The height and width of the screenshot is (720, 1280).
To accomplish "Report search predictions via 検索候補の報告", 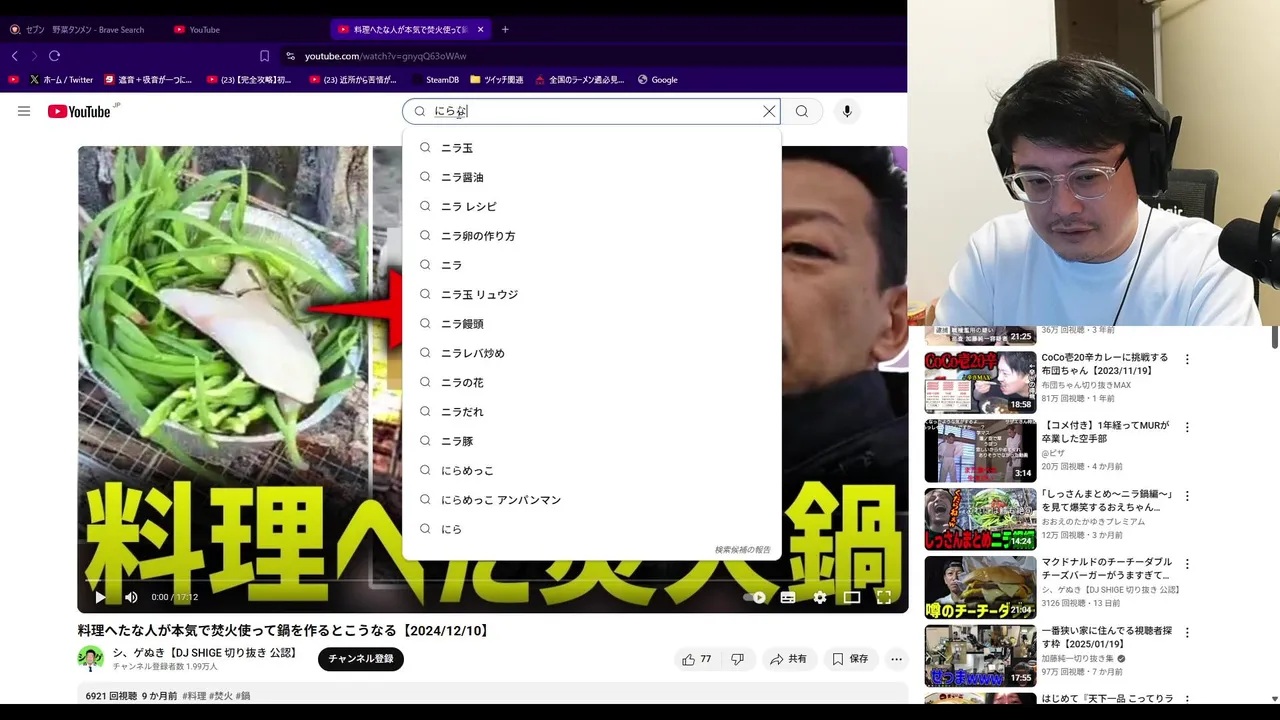I will 742,550.
